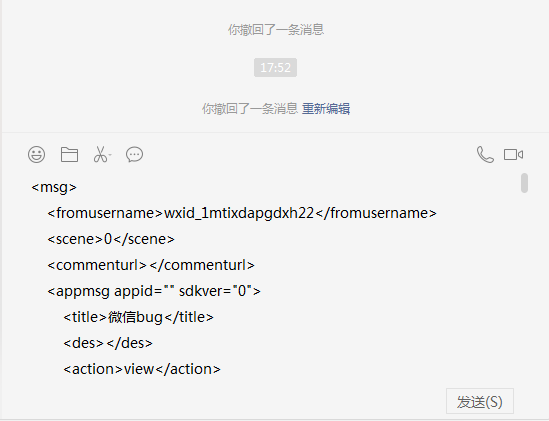Start a video call with camera icon

(x=513, y=154)
